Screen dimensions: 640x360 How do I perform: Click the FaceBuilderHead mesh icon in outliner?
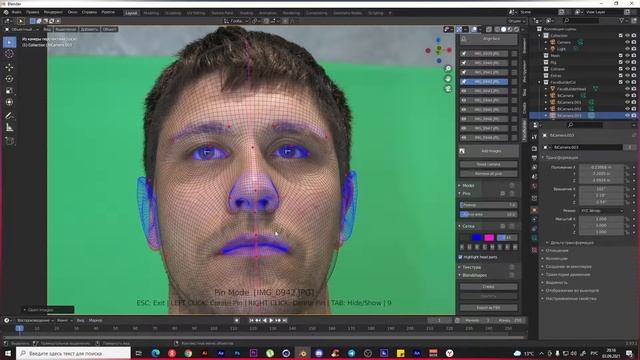tap(553, 89)
